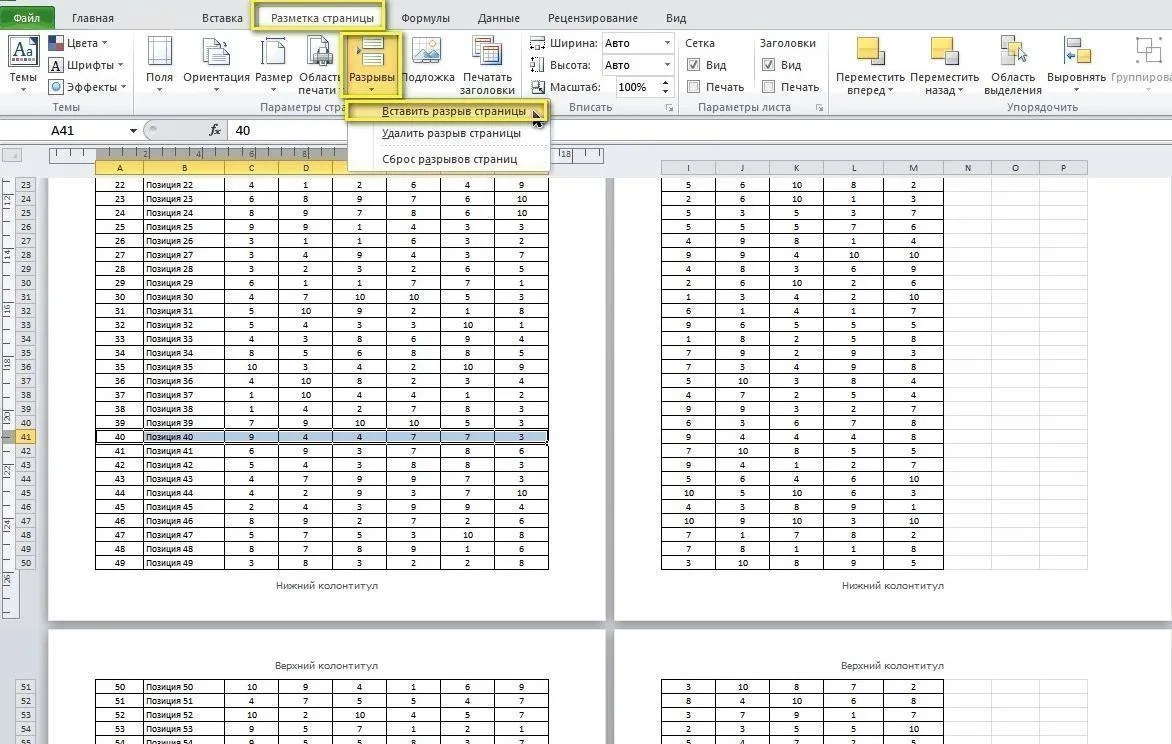This screenshot has height=744, width=1172.
Task: Click Переместить вперед bring forward icon
Action: [870, 65]
